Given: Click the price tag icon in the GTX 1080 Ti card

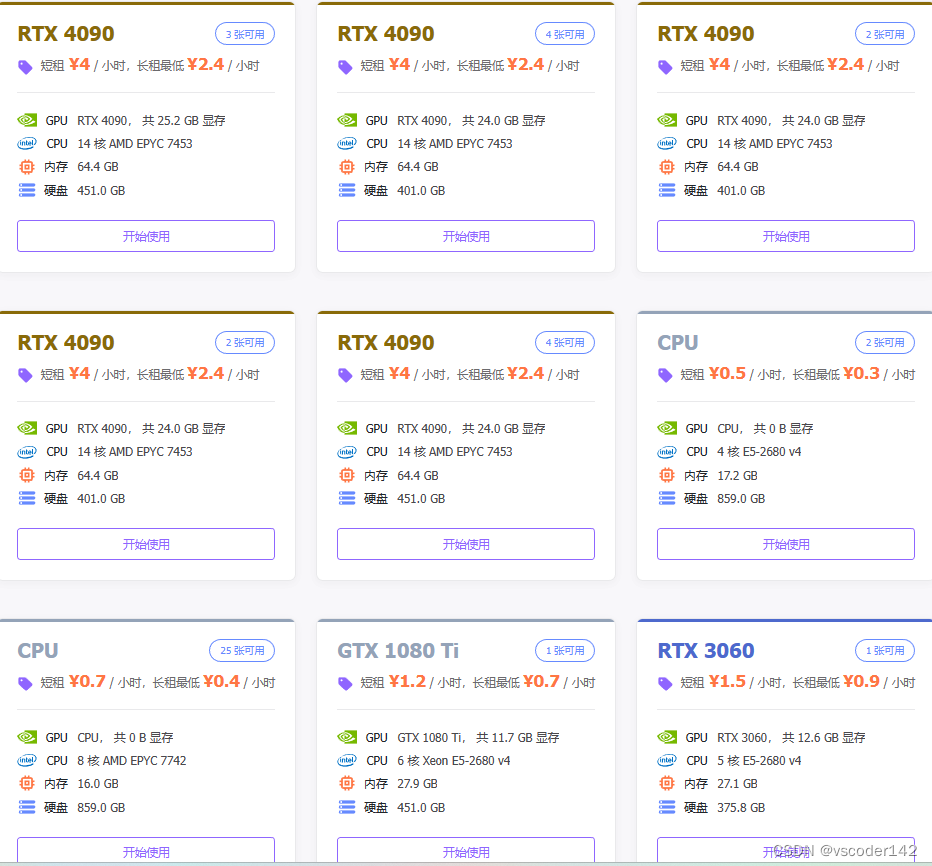Looking at the screenshot, I should (x=345, y=684).
